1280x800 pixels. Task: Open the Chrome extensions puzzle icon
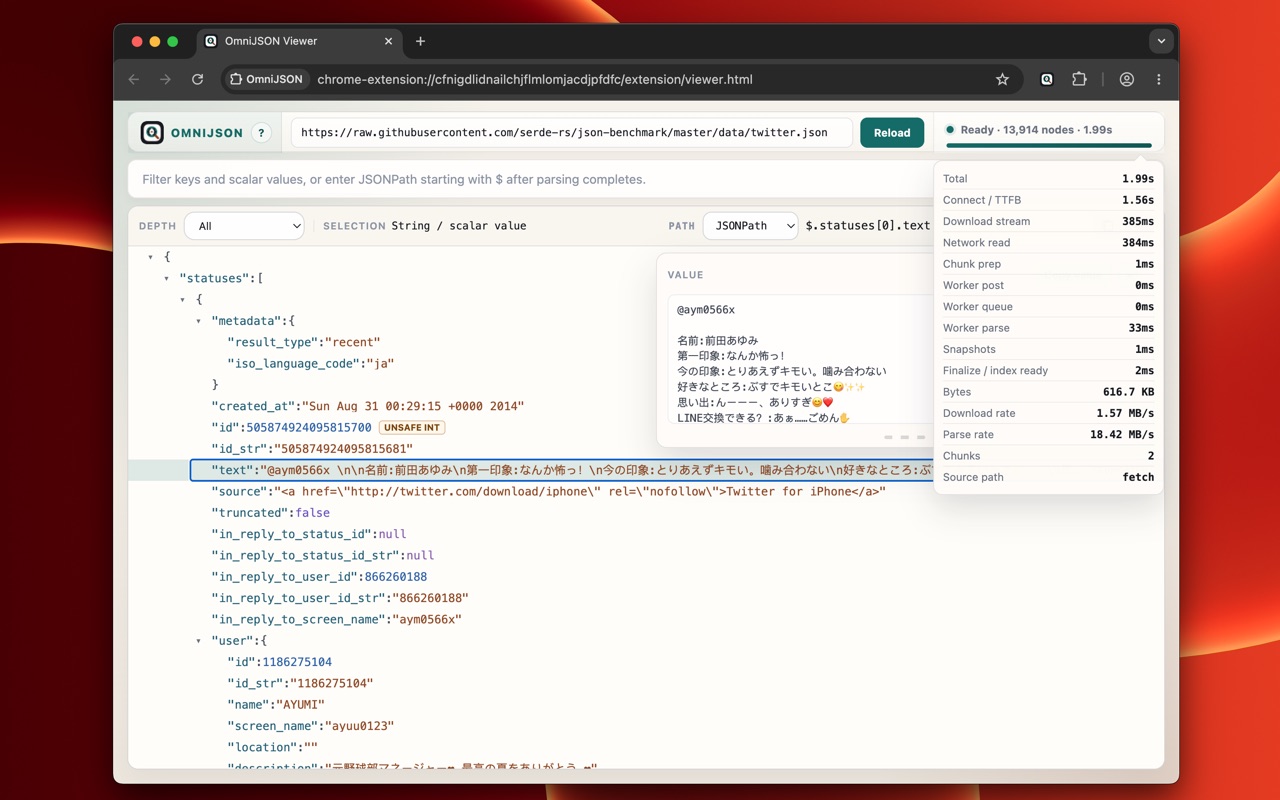tap(1079, 79)
